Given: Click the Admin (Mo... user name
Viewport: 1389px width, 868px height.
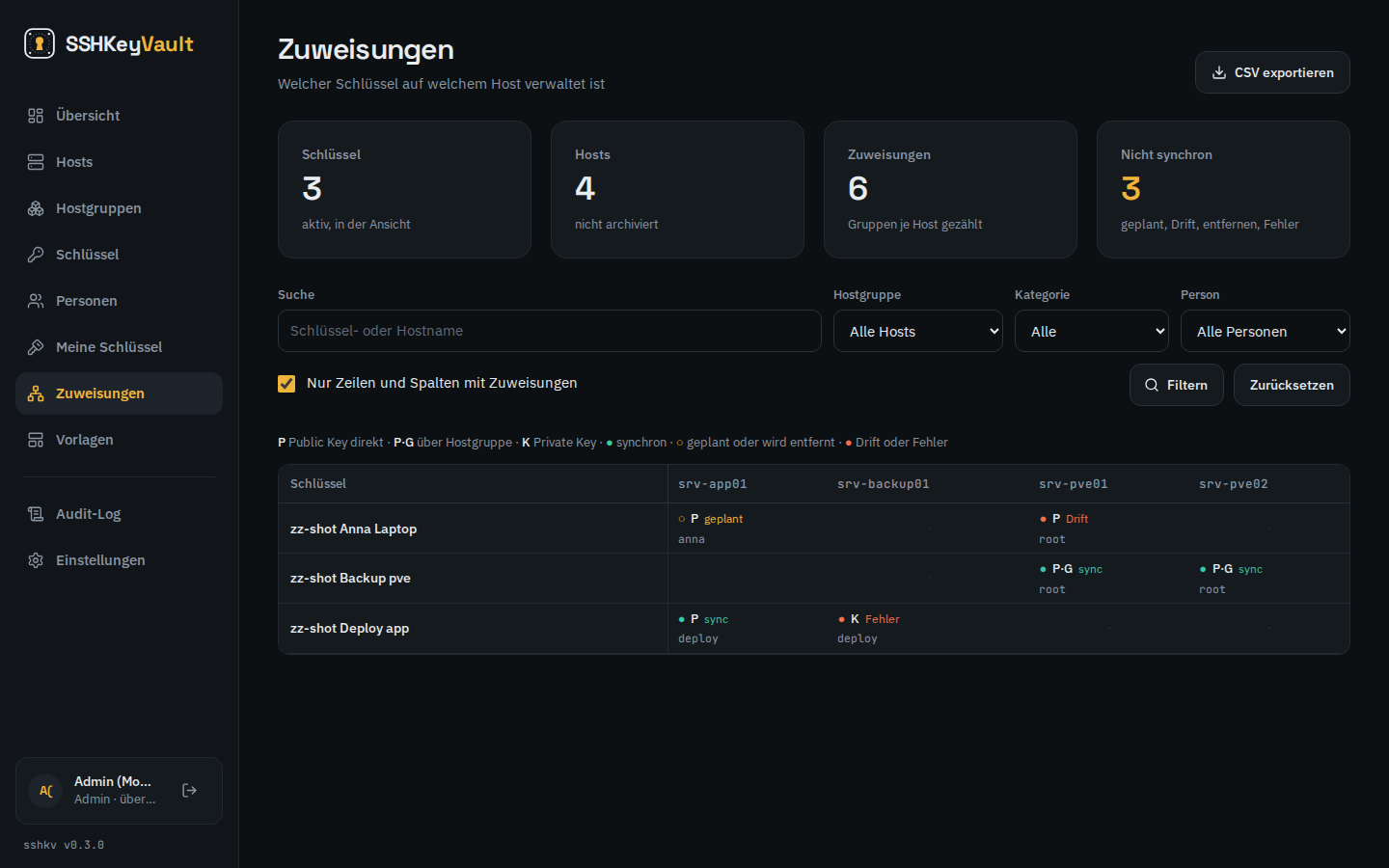Looking at the screenshot, I should tap(113, 781).
